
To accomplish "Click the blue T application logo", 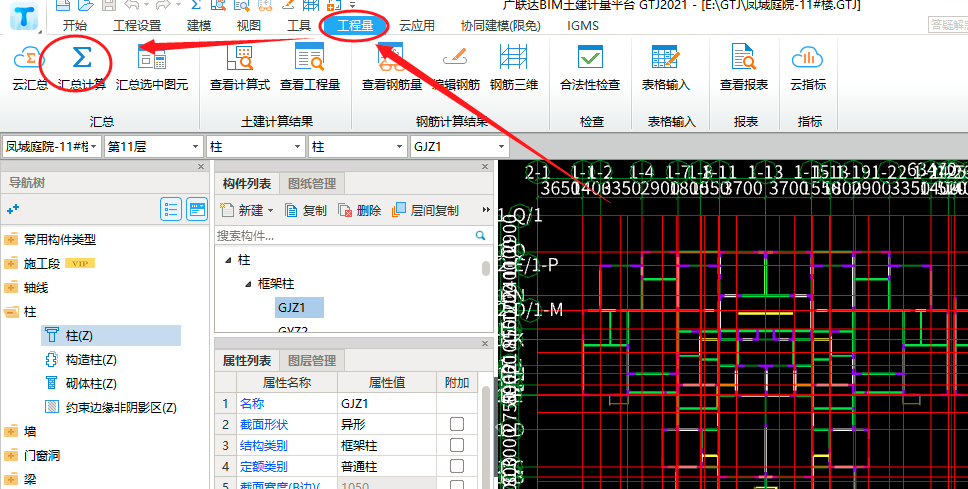I will coord(25,17).
